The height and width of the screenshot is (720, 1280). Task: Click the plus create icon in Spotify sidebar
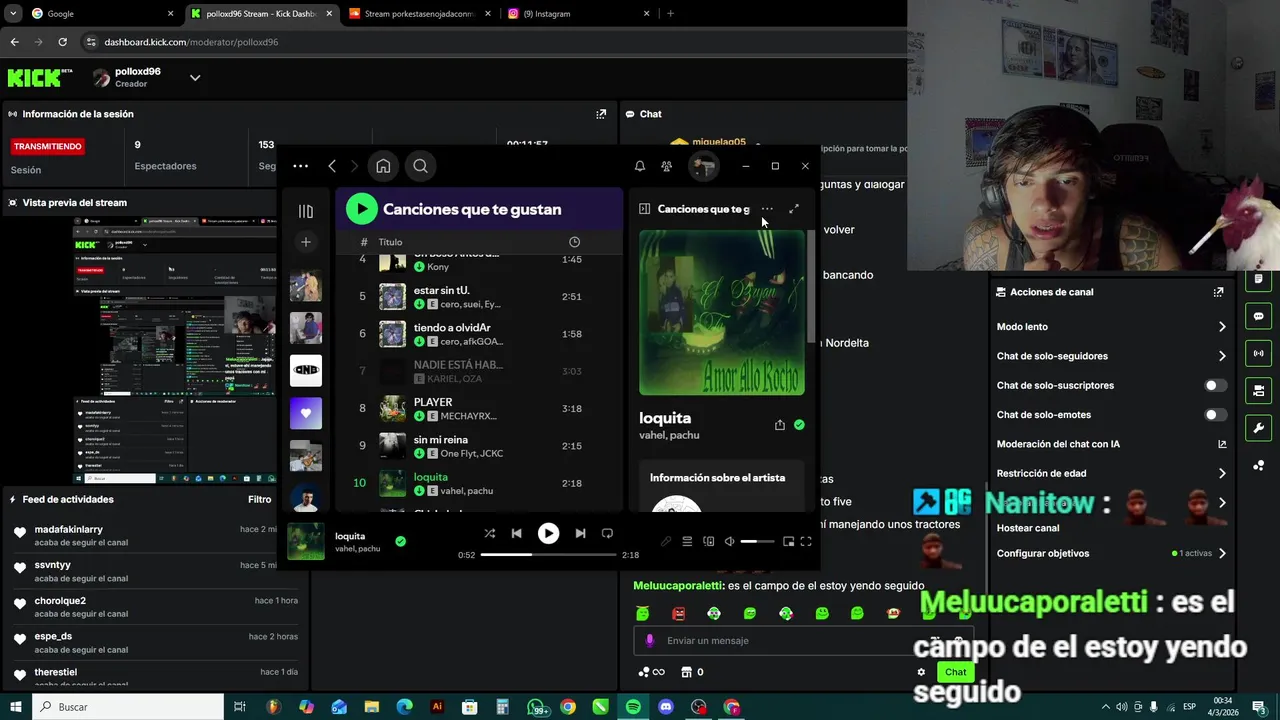pyautogui.click(x=306, y=242)
